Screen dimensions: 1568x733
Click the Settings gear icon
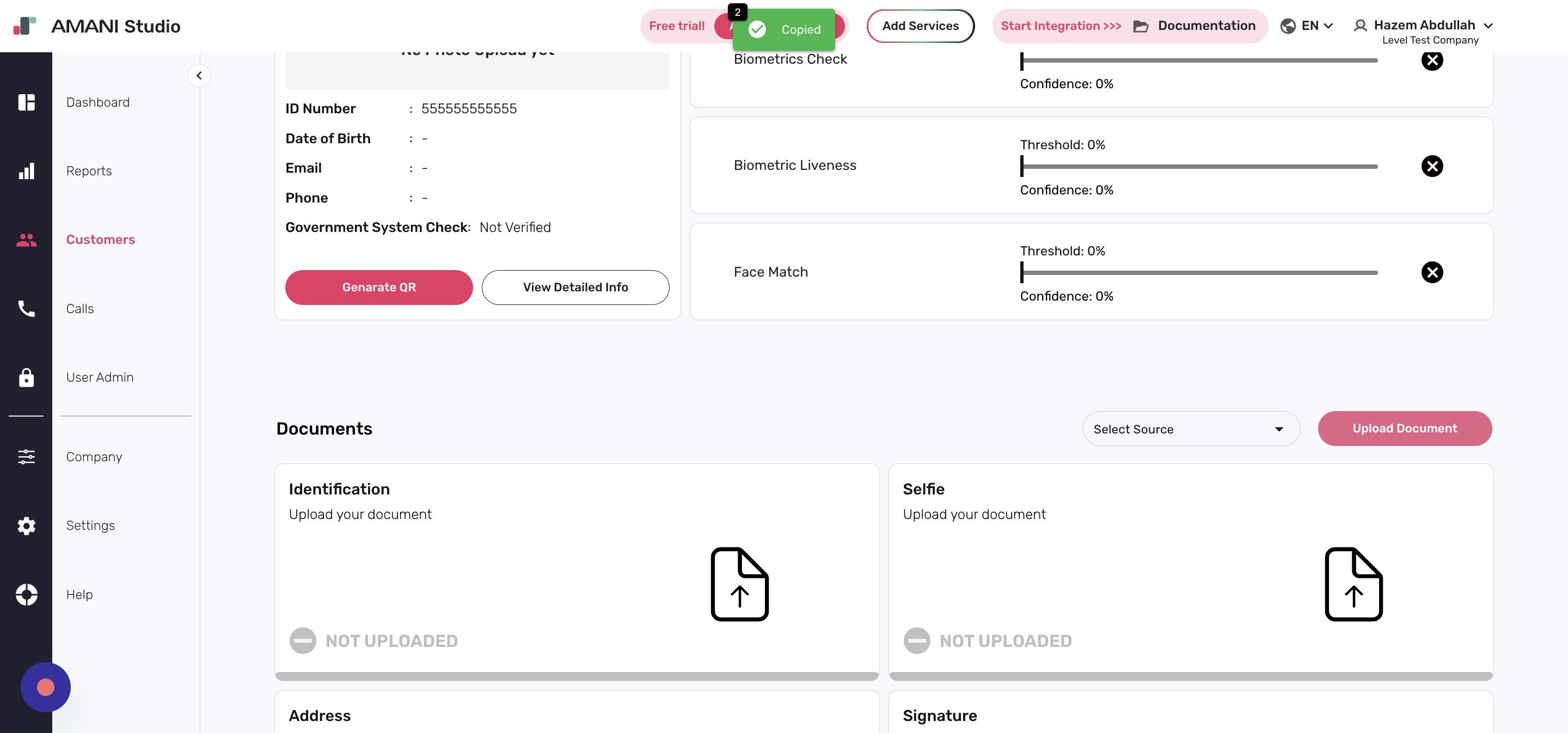26,526
